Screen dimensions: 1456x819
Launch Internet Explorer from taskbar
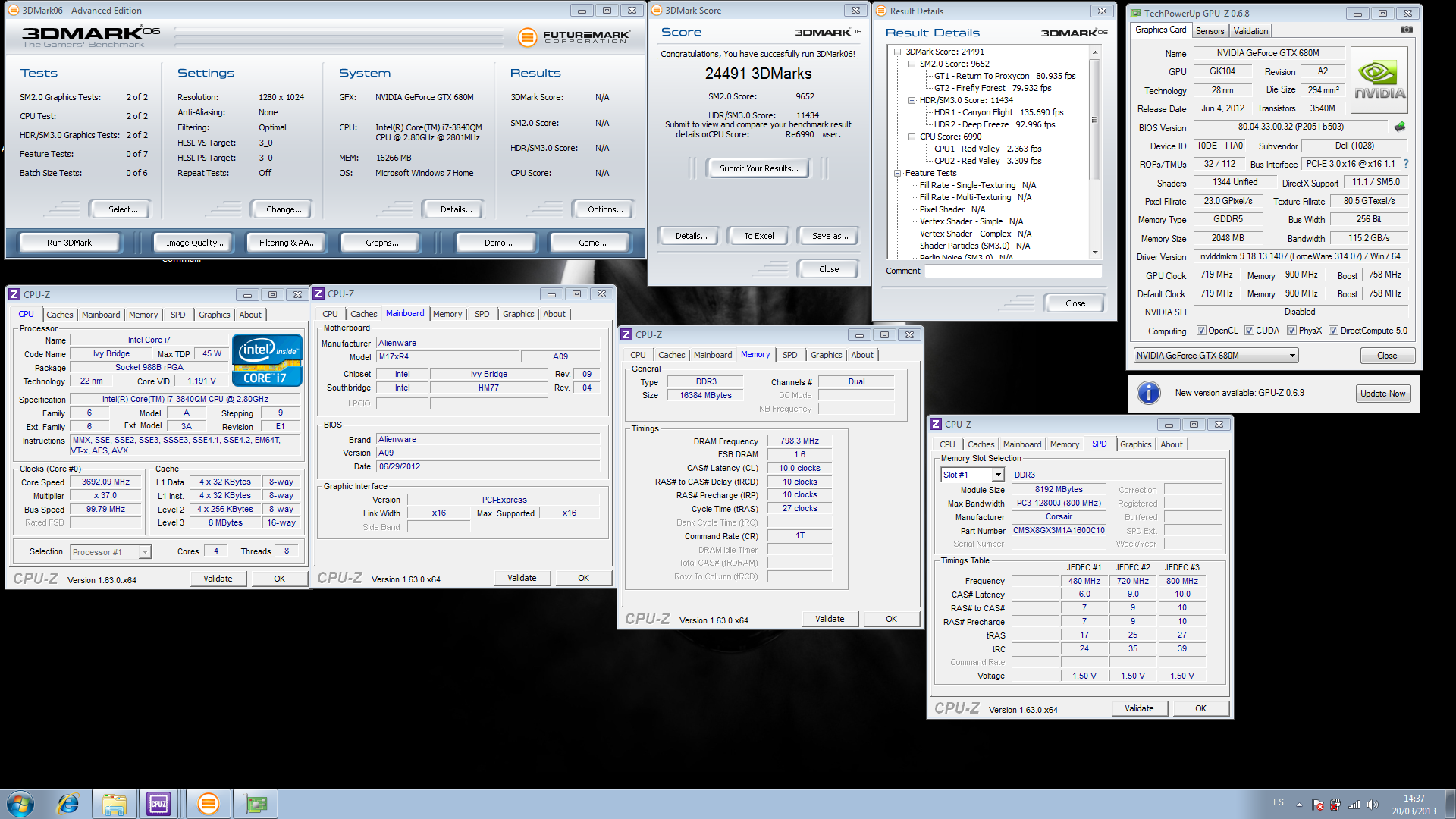pos(68,803)
